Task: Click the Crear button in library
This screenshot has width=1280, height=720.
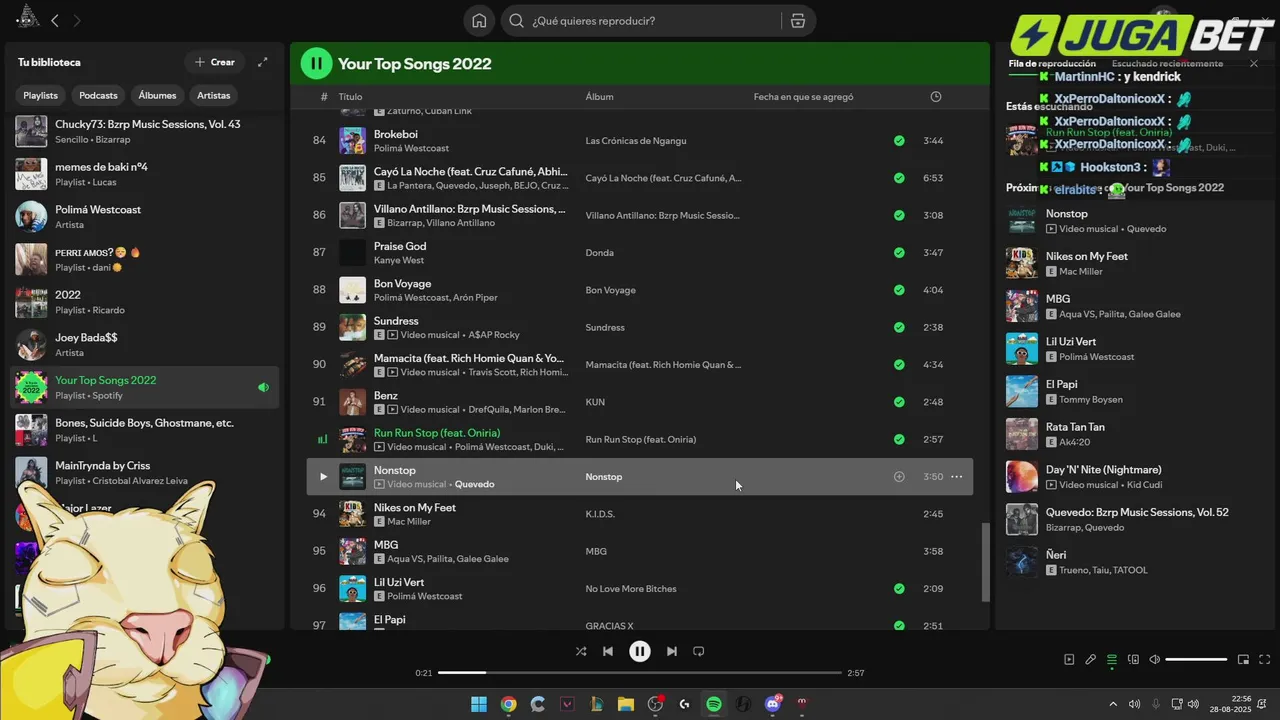Action: coord(215,62)
